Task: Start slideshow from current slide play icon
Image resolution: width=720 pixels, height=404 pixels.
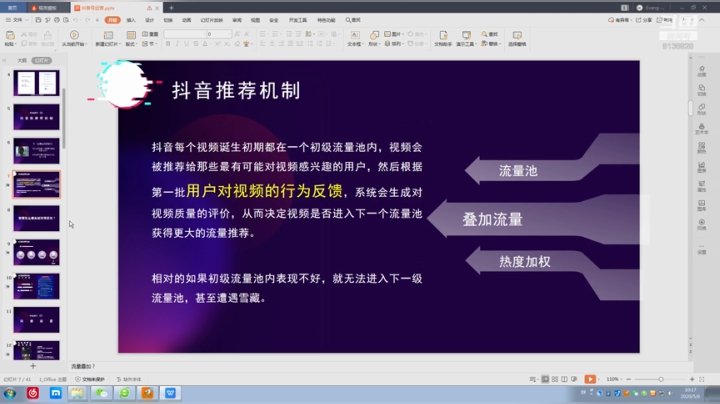Action: click(x=74, y=35)
